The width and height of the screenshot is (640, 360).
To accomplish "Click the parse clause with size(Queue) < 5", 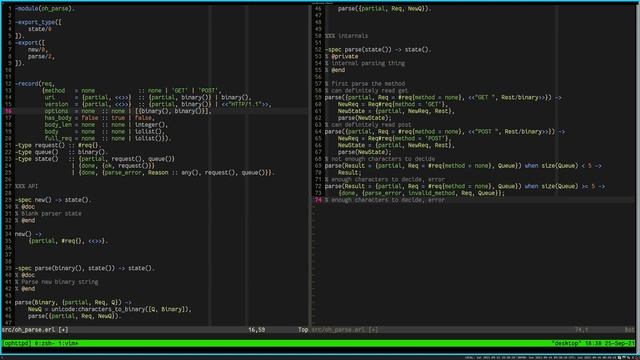I will (x=463, y=166).
